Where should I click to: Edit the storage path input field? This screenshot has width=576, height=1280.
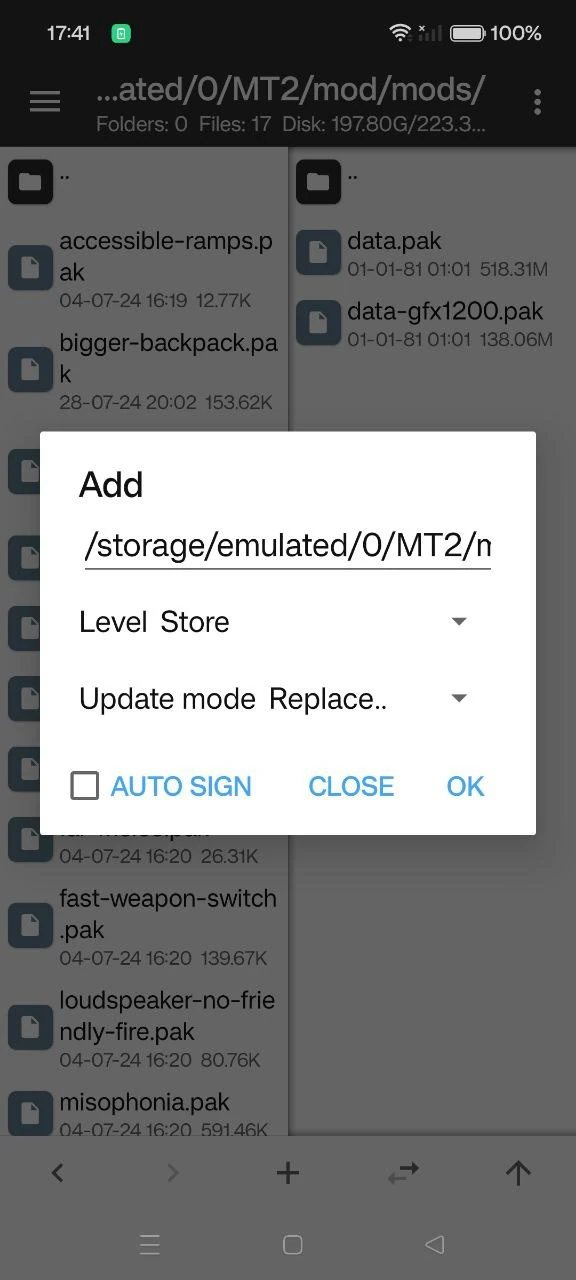pos(288,547)
